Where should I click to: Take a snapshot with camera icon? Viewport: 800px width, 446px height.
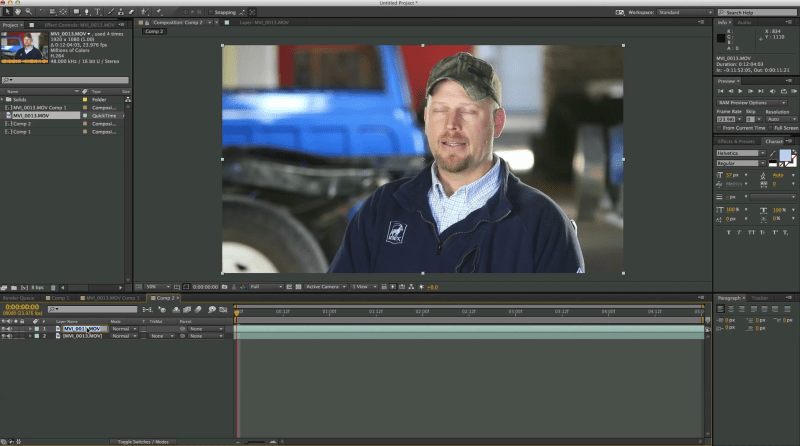(x=224, y=287)
